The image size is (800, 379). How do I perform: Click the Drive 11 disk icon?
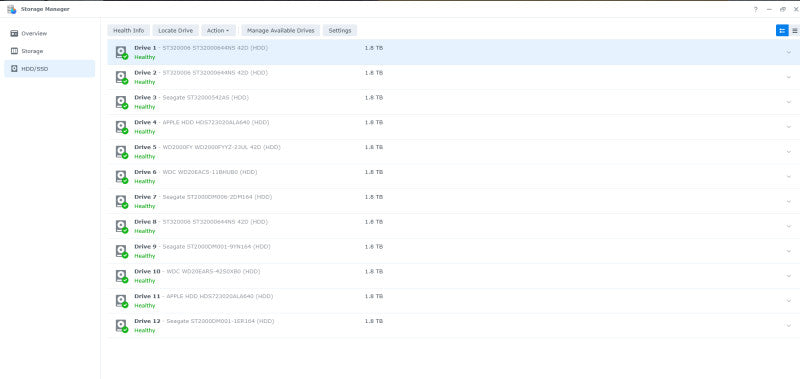[121, 301]
